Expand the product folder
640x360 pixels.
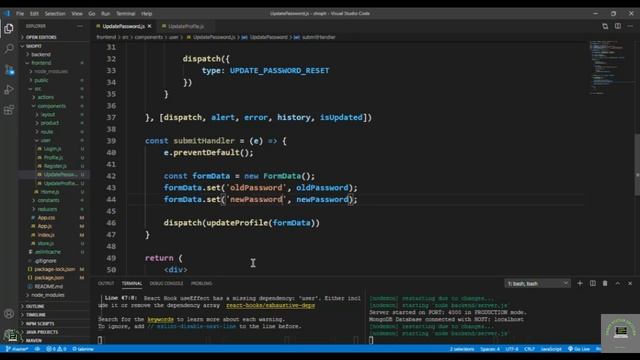pyautogui.click(x=49, y=123)
